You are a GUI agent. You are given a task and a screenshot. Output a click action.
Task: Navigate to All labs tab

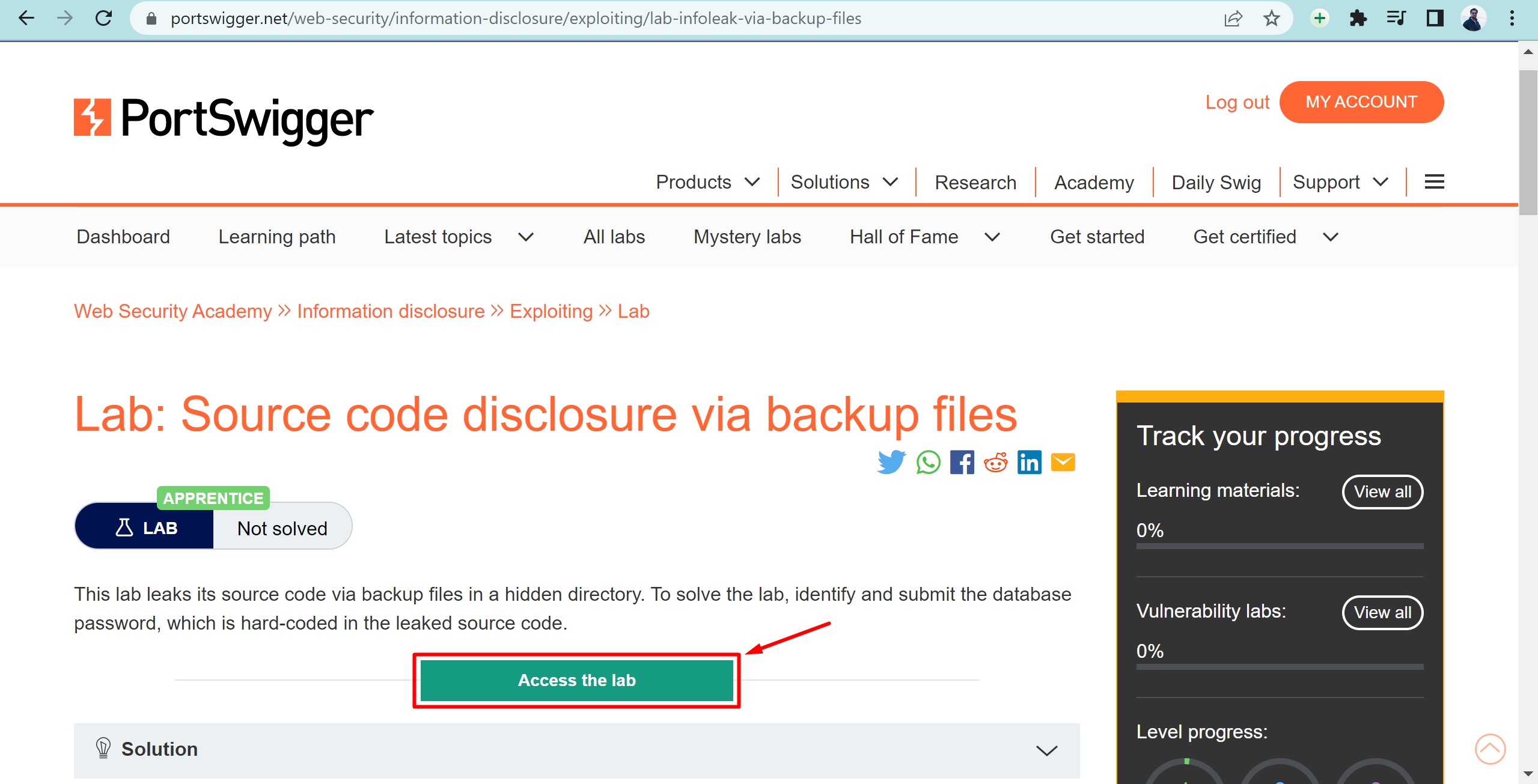point(614,236)
